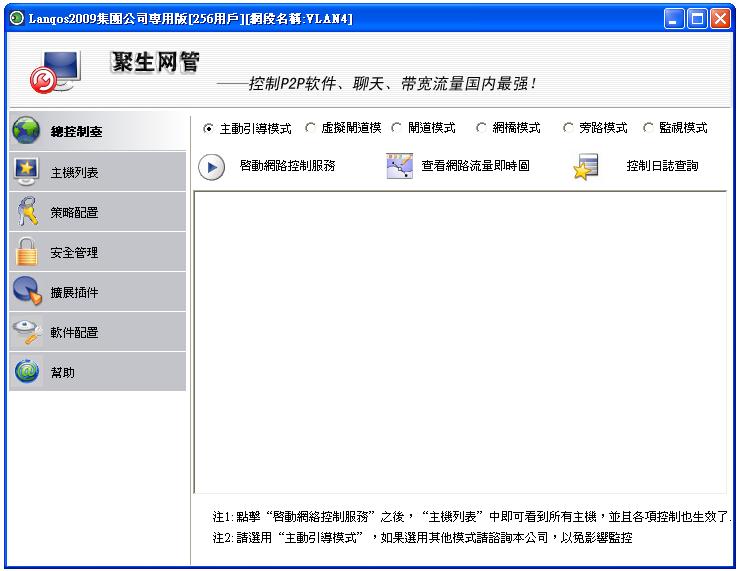Click the @ icon for 幫助

27,371
